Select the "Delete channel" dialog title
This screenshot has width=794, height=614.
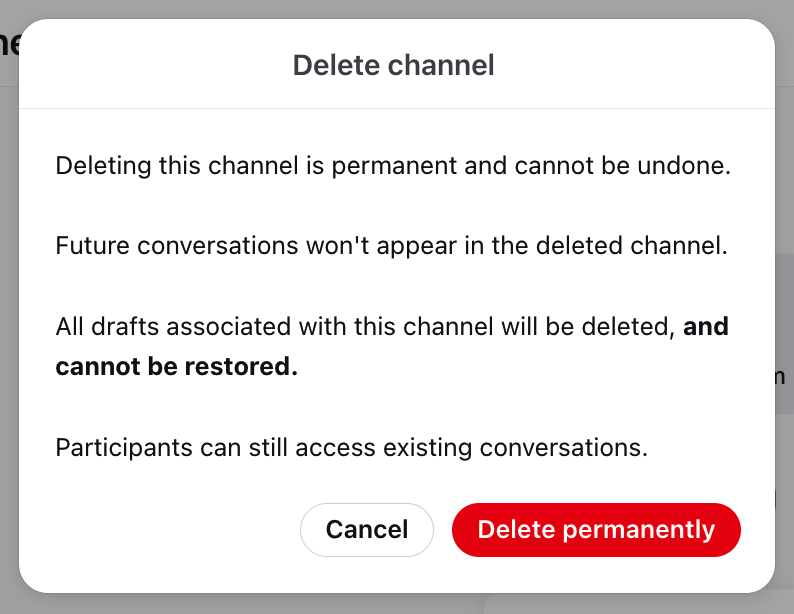point(393,65)
